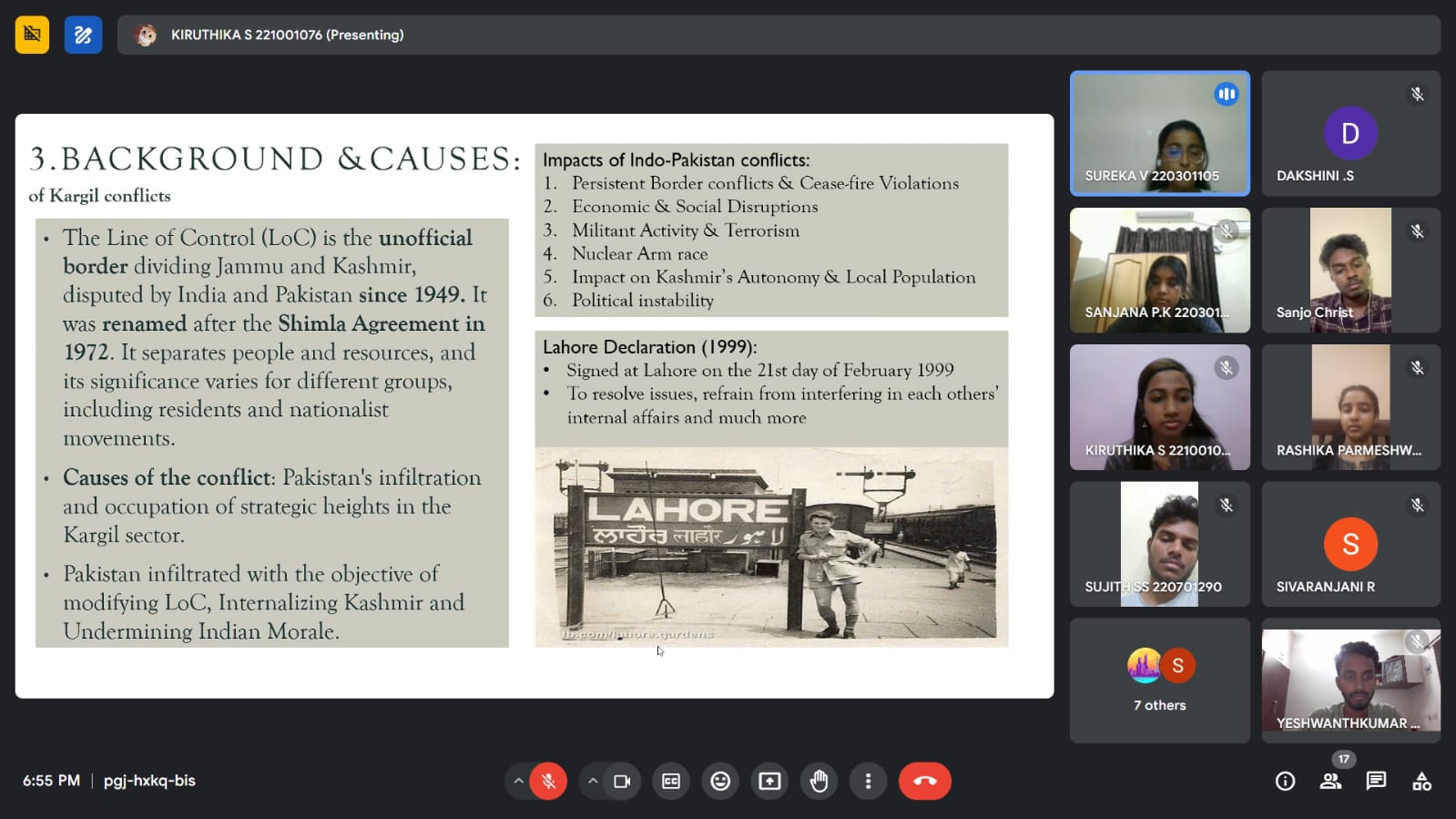Click 'Militant Activity & Terrorism' list item

click(685, 230)
